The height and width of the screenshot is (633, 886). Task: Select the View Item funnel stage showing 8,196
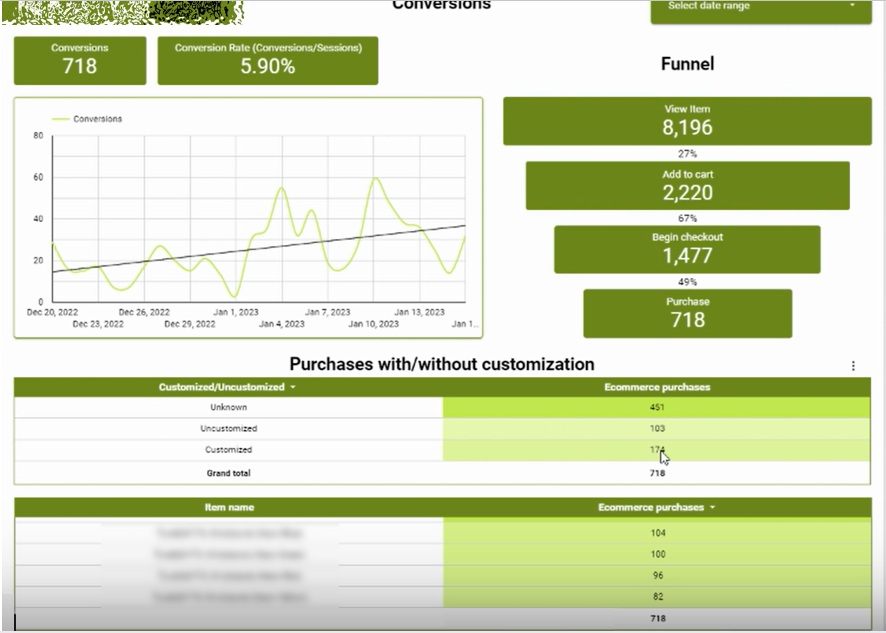687,119
